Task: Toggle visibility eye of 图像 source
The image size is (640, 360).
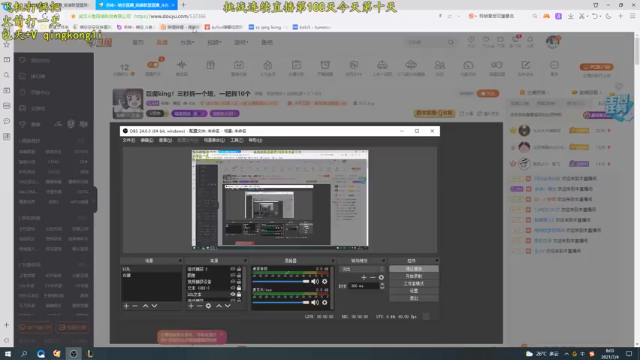Action: 233,275
